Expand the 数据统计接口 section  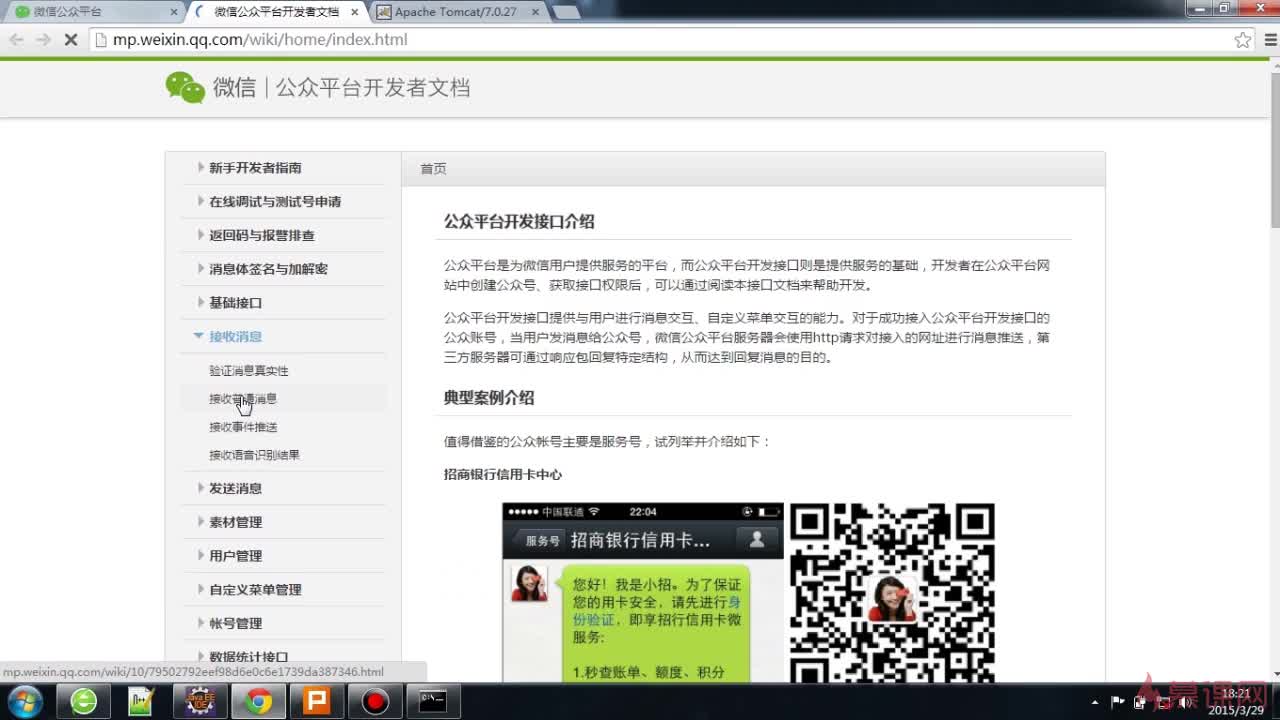248,657
